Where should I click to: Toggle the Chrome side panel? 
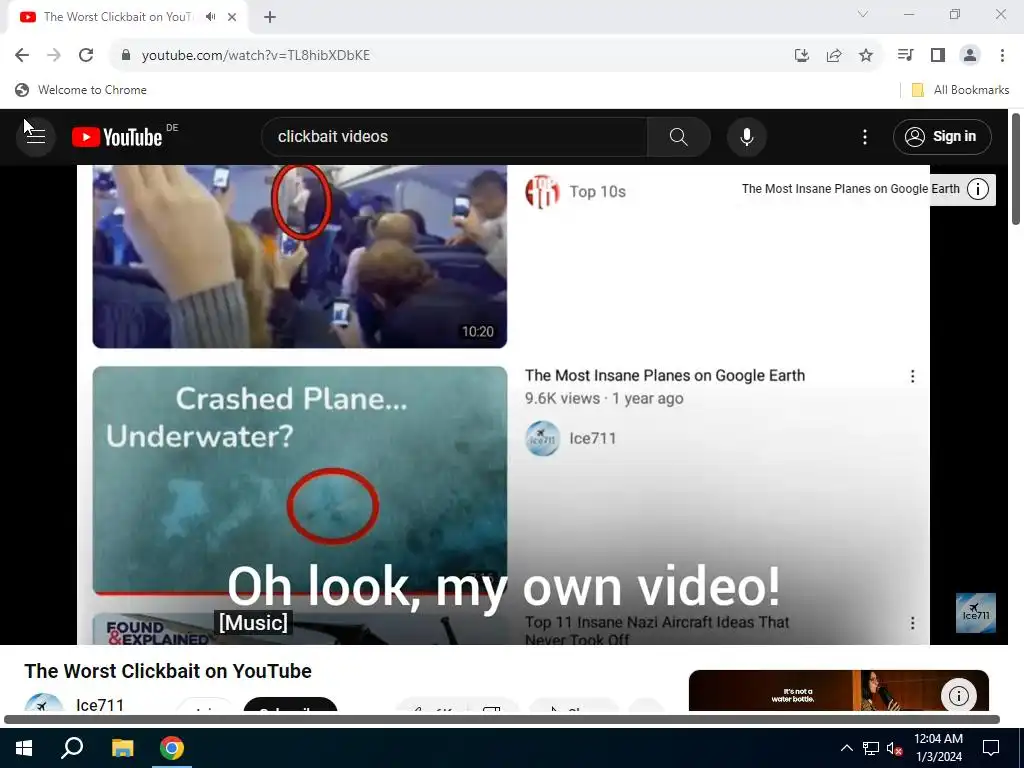click(x=938, y=55)
